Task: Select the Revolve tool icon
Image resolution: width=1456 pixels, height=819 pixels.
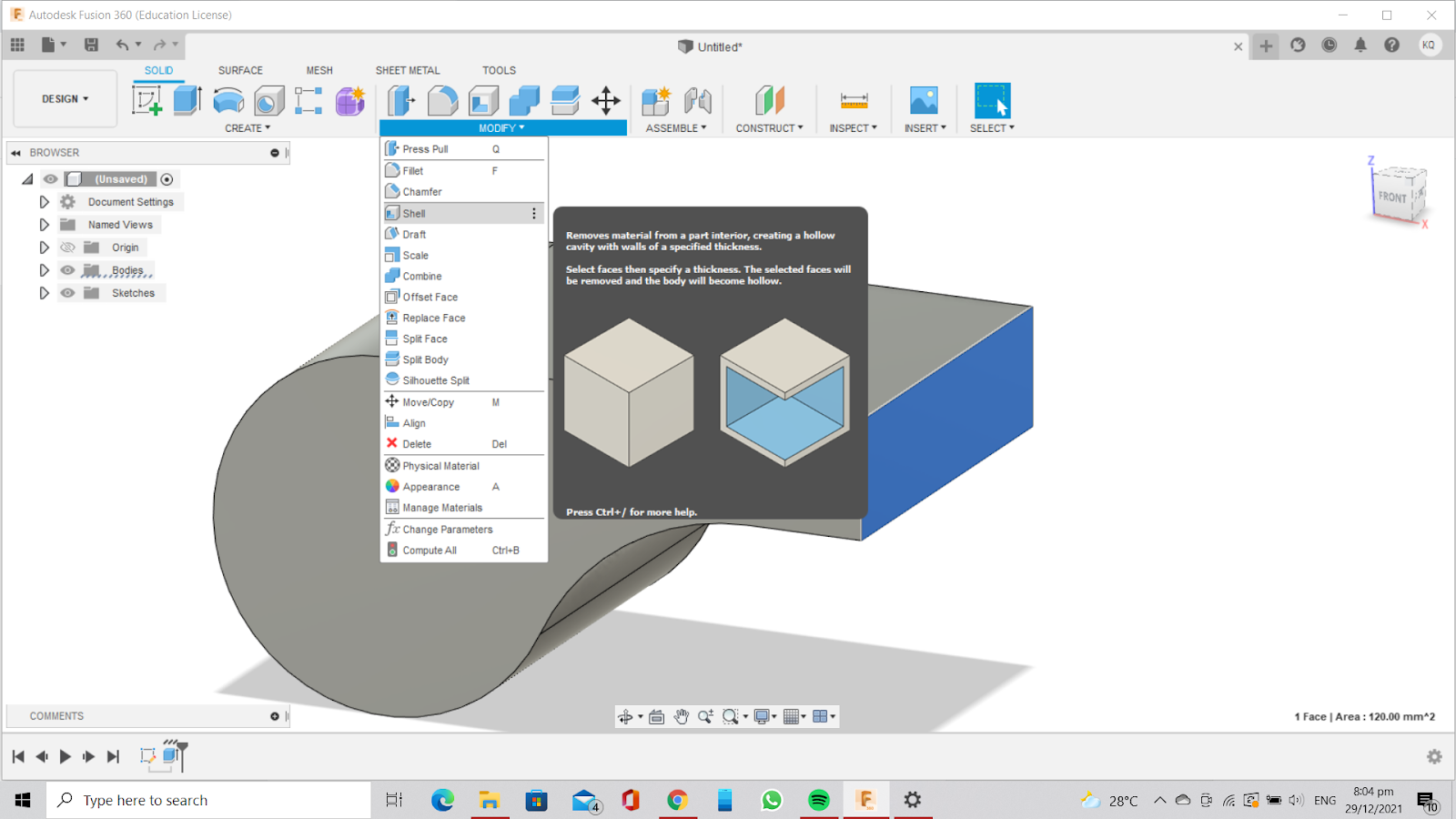Action: pos(228,100)
